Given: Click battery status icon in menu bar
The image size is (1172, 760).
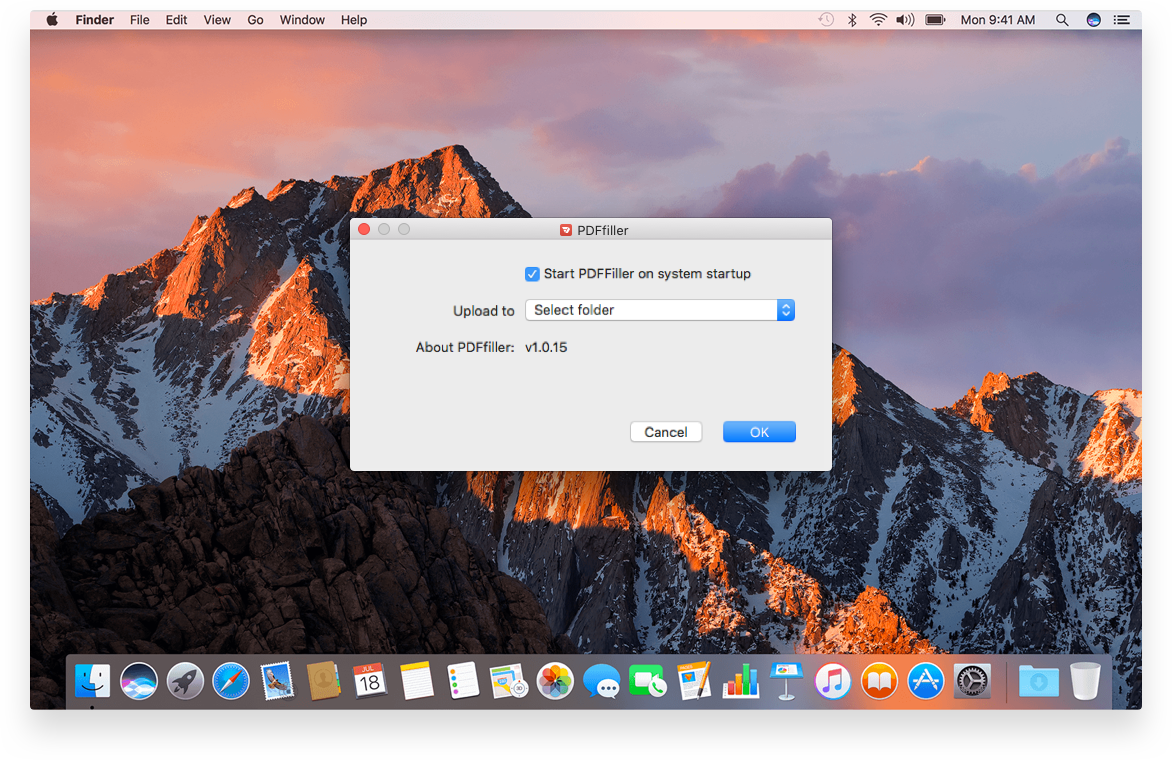Looking at the screenshot, I should point(936,20).
